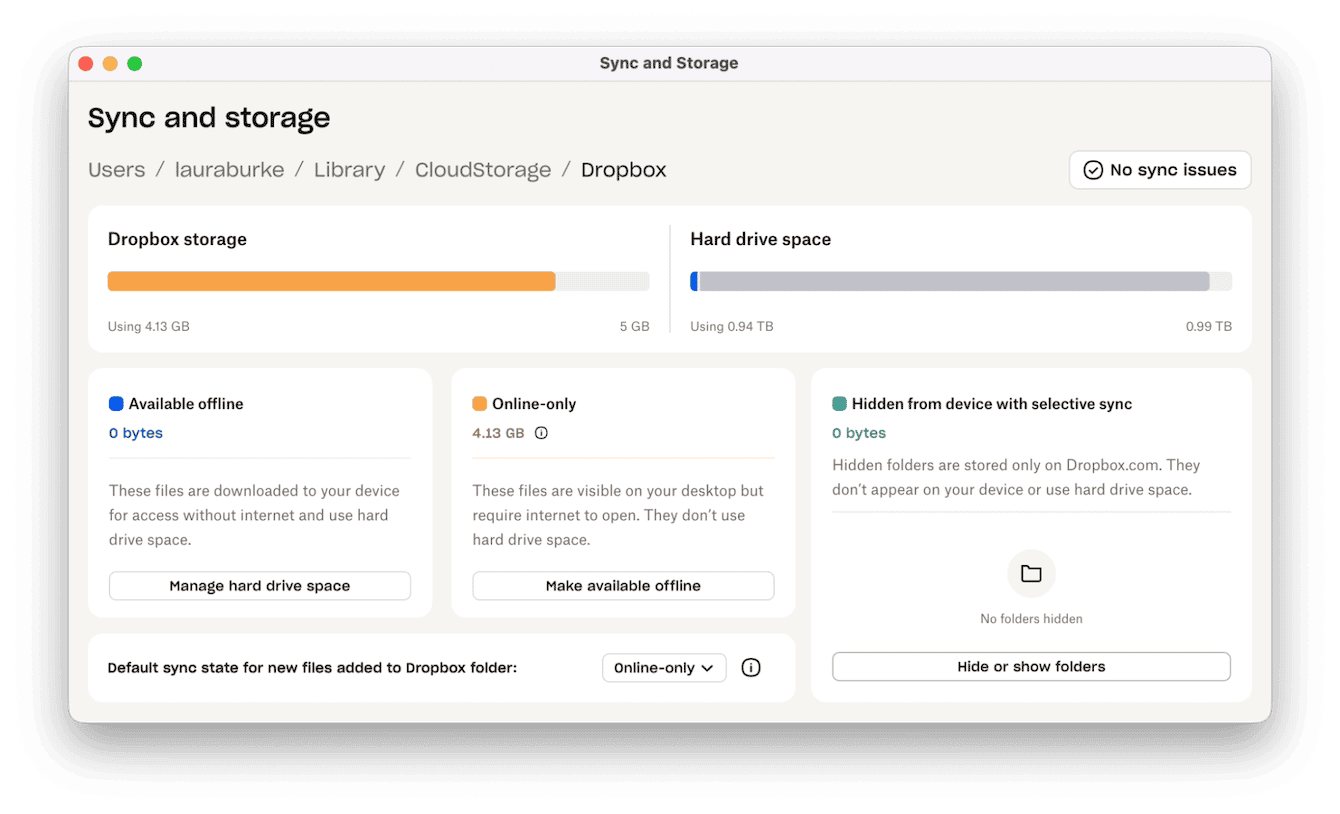The image size is (1340, 814).
Task: Click the Hide or show folders button
Action: [1031, 666]
